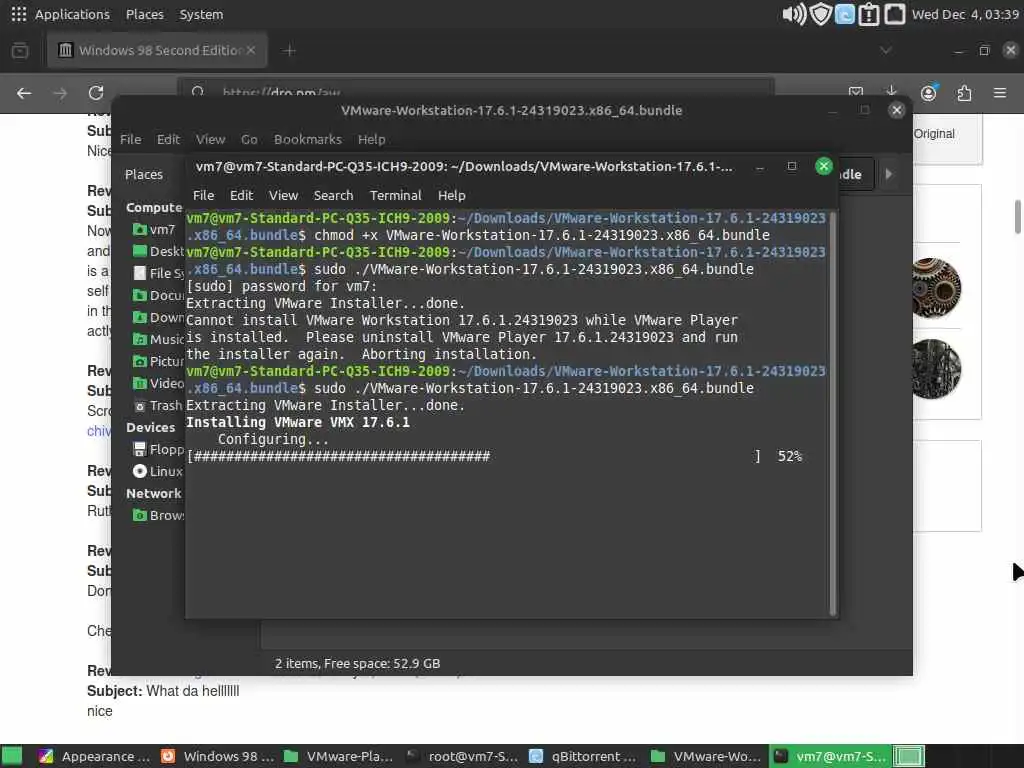Reload the browser page
The image size is (1024, 768).
[x=96, y=93]
